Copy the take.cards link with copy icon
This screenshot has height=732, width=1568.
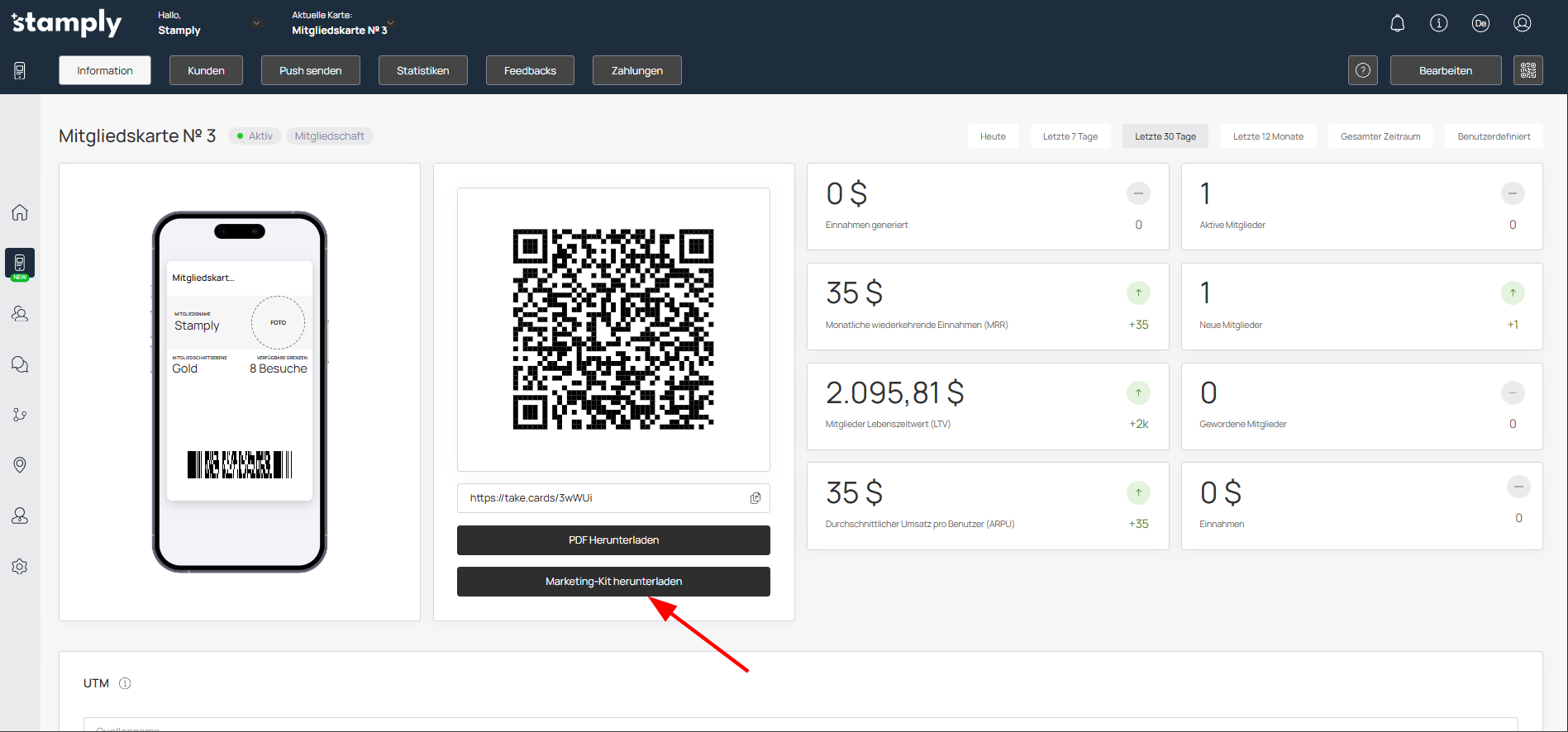click(755, 498)
